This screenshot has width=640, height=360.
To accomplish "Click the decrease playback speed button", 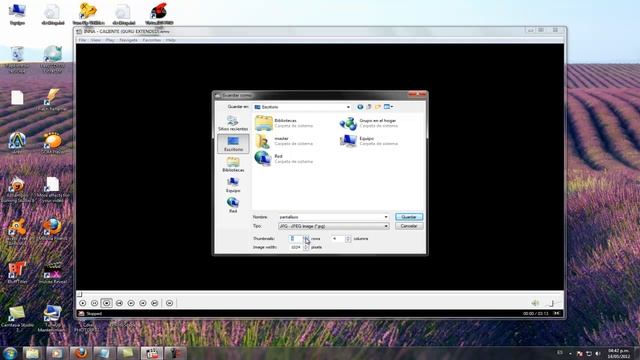I will (131, 303).
